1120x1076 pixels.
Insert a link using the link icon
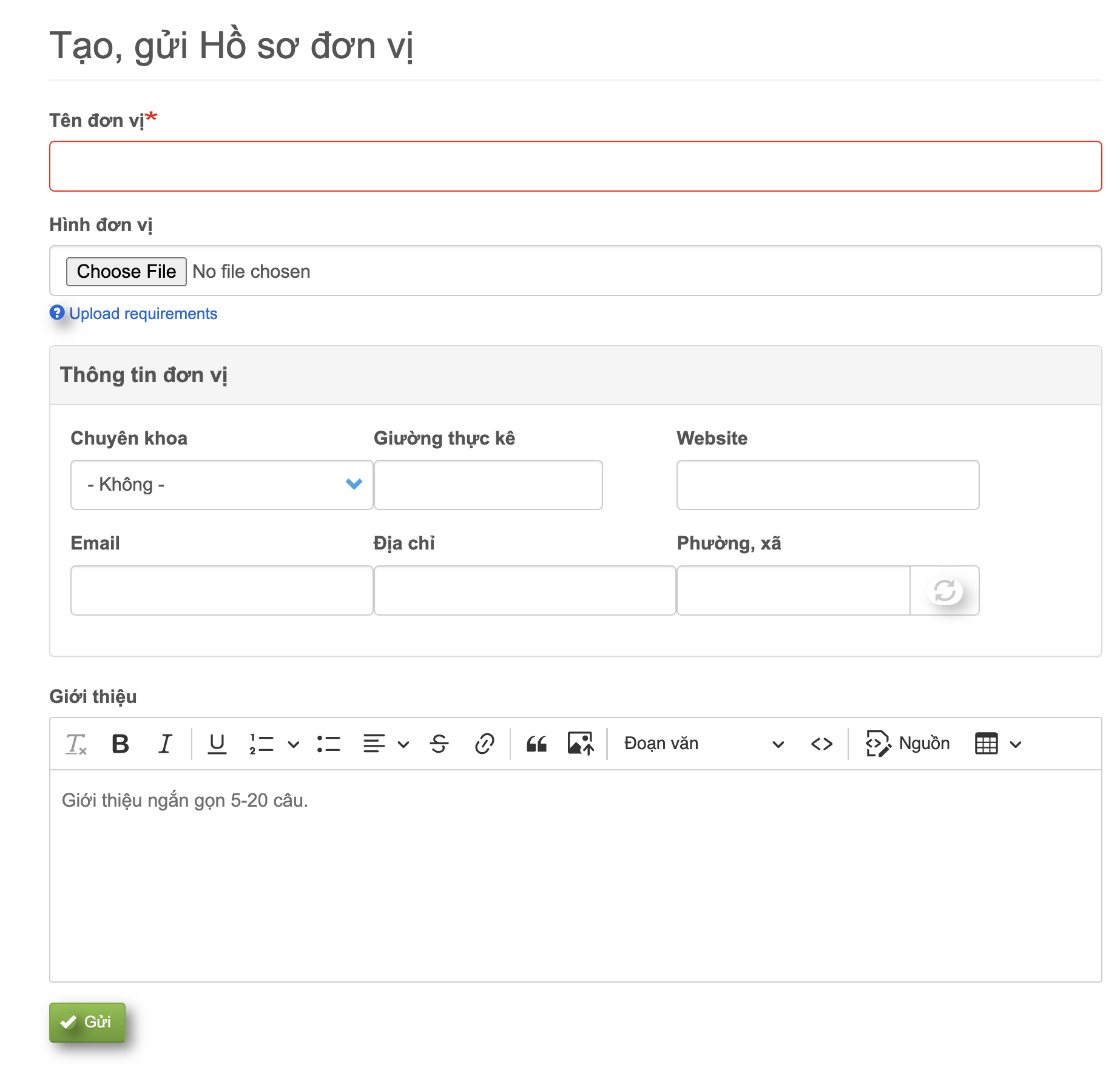point(484,744)
